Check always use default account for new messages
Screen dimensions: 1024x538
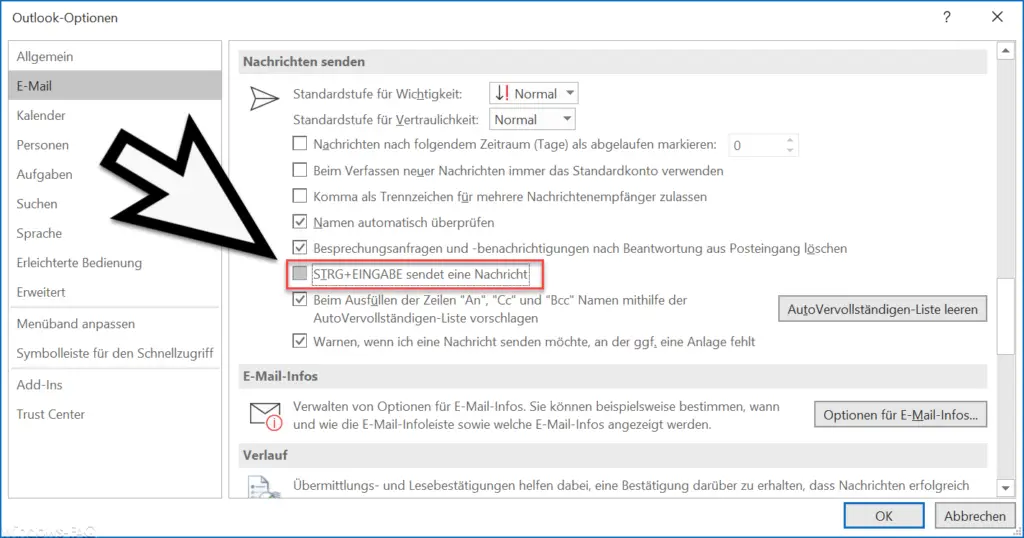[300, 170]
